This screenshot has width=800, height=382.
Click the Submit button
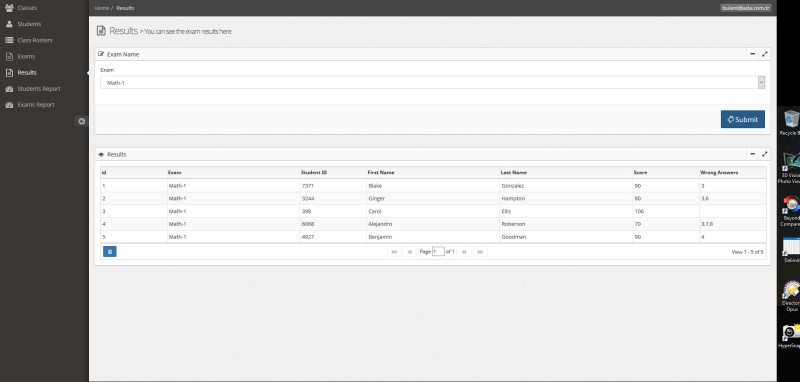point(742,119)
